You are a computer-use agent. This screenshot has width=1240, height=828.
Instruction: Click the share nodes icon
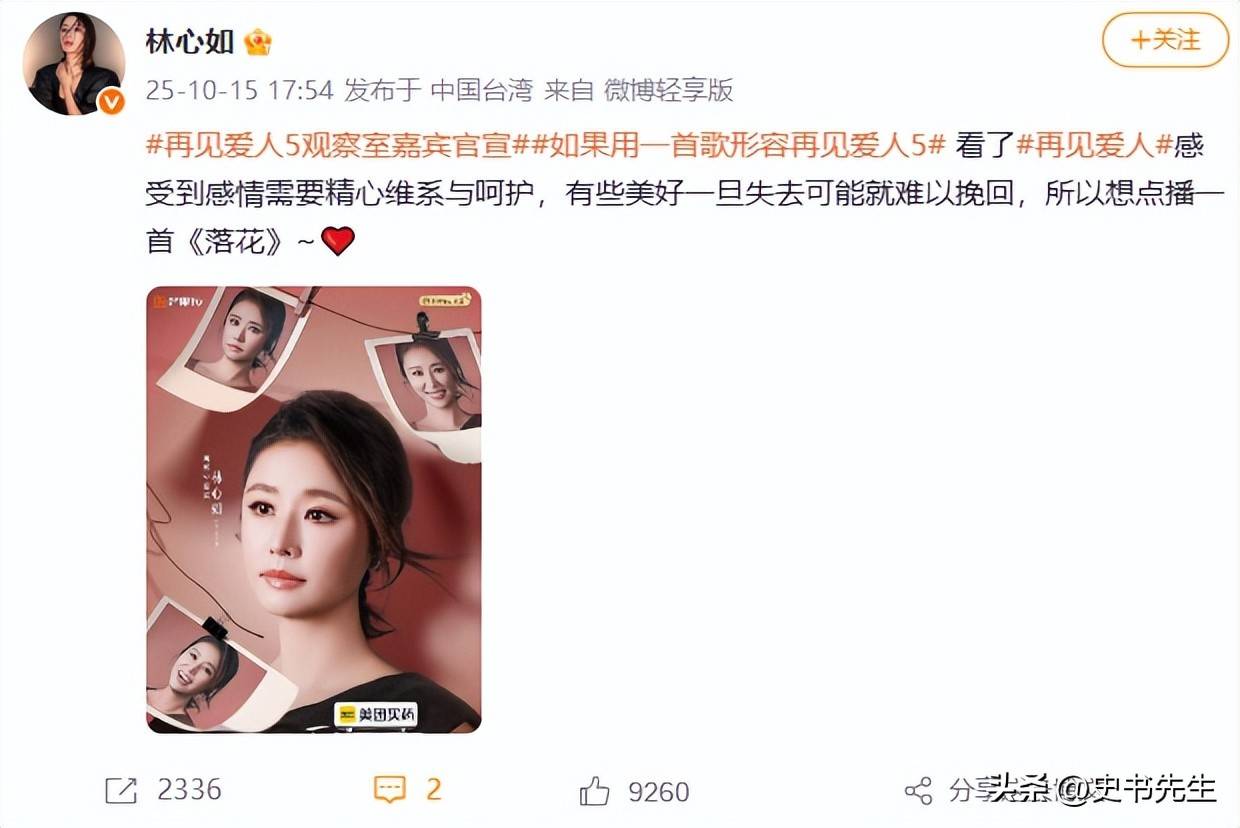[x=918, y=791]
